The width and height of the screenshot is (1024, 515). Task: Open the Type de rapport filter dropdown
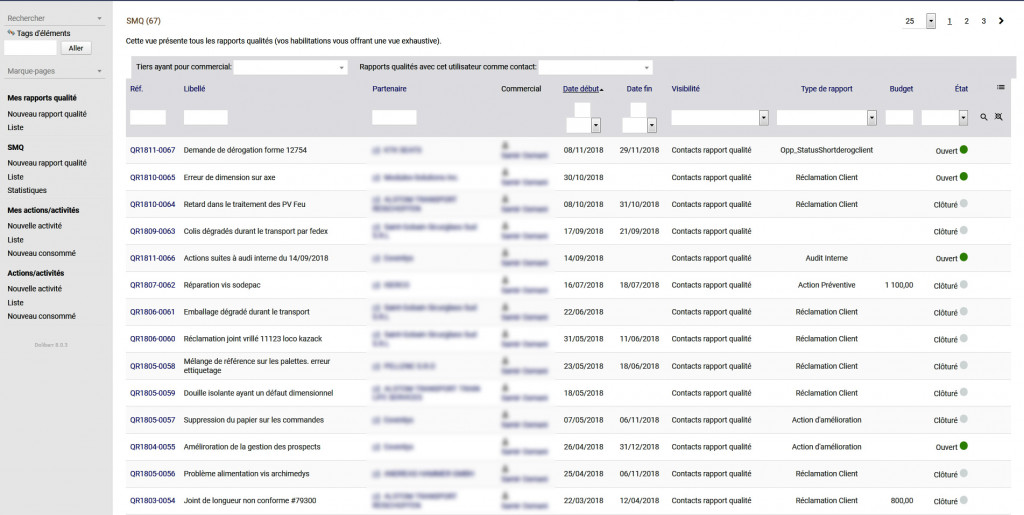[872, 118]
